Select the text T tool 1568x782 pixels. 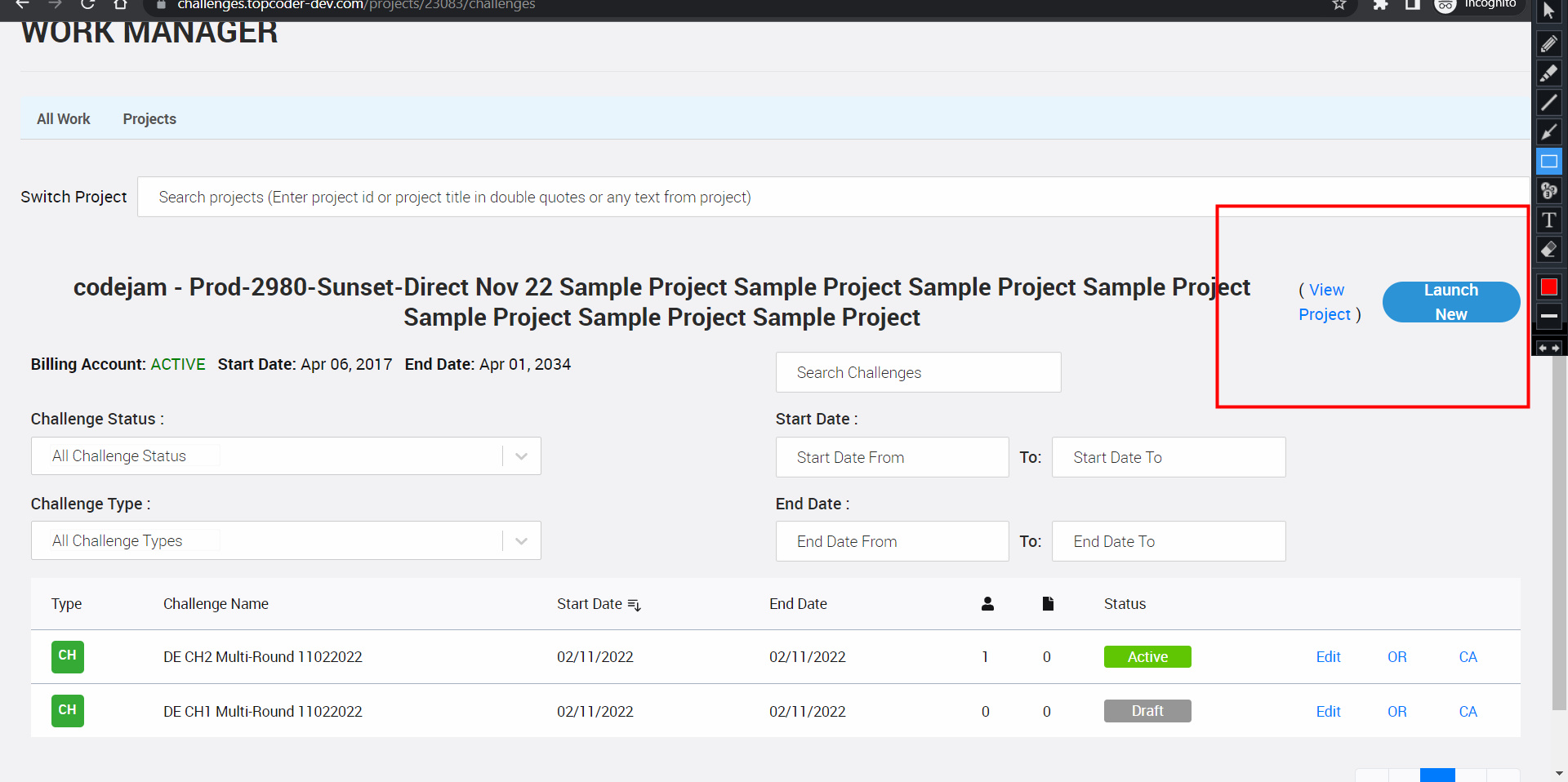(x=1549, y=220)
